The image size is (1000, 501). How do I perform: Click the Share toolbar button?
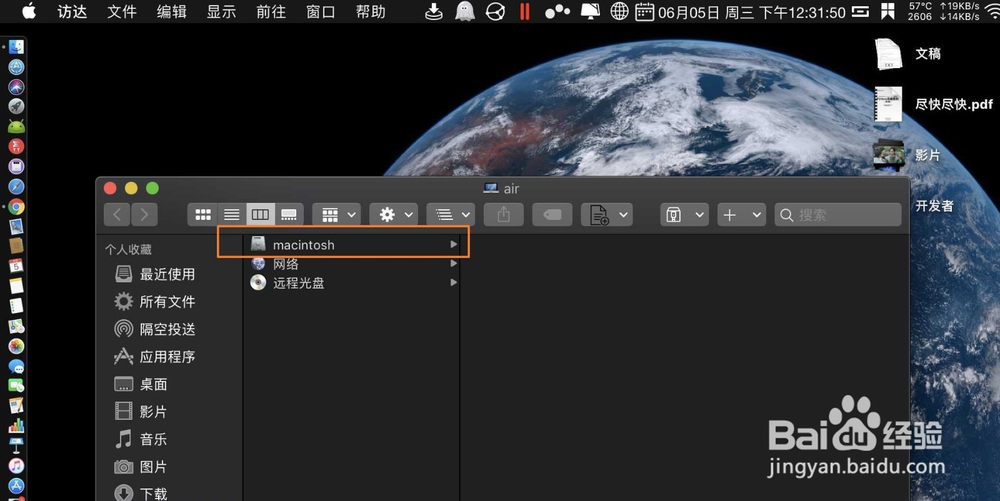point(504,215)
